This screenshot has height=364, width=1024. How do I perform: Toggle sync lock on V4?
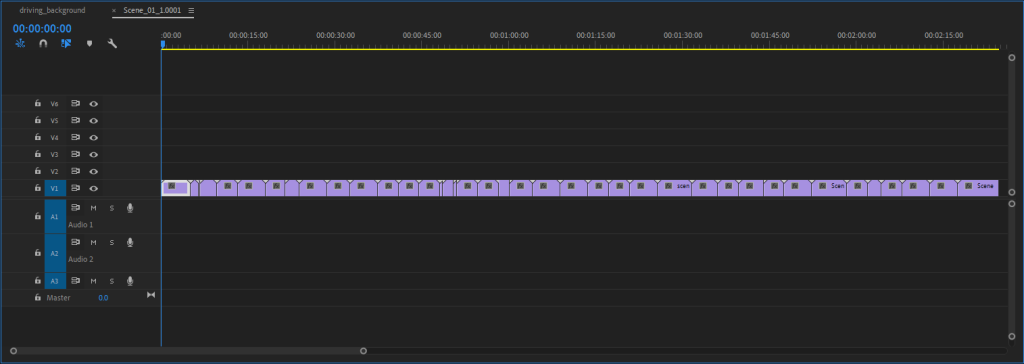coord(75,137)
